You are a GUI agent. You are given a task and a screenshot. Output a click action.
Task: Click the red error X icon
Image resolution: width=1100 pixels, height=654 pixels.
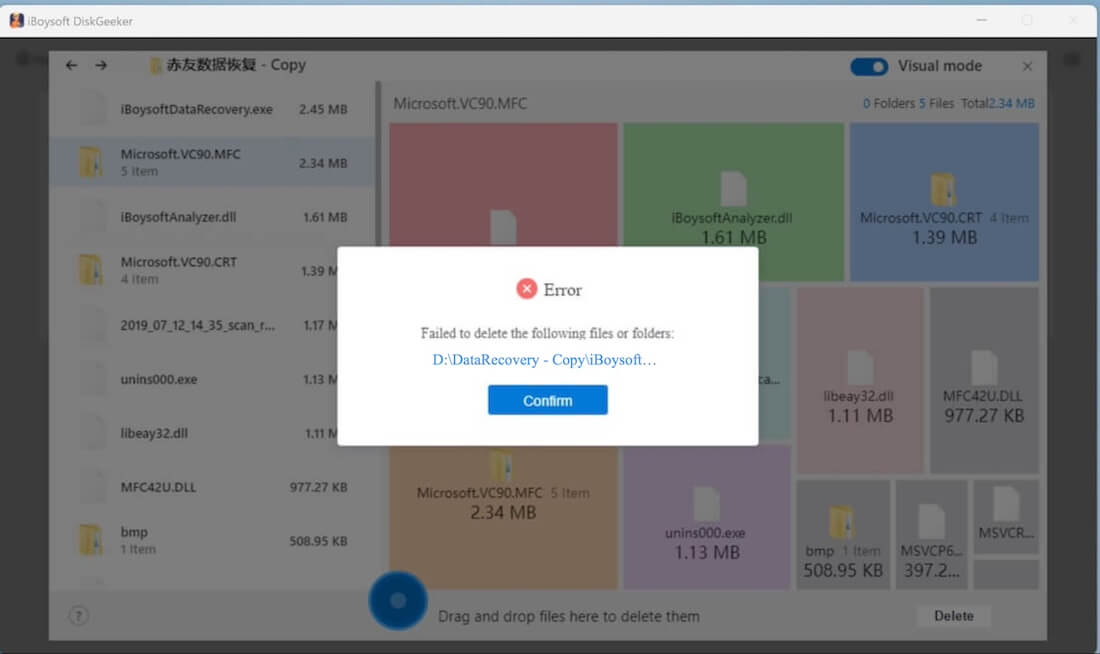point(527,289)
